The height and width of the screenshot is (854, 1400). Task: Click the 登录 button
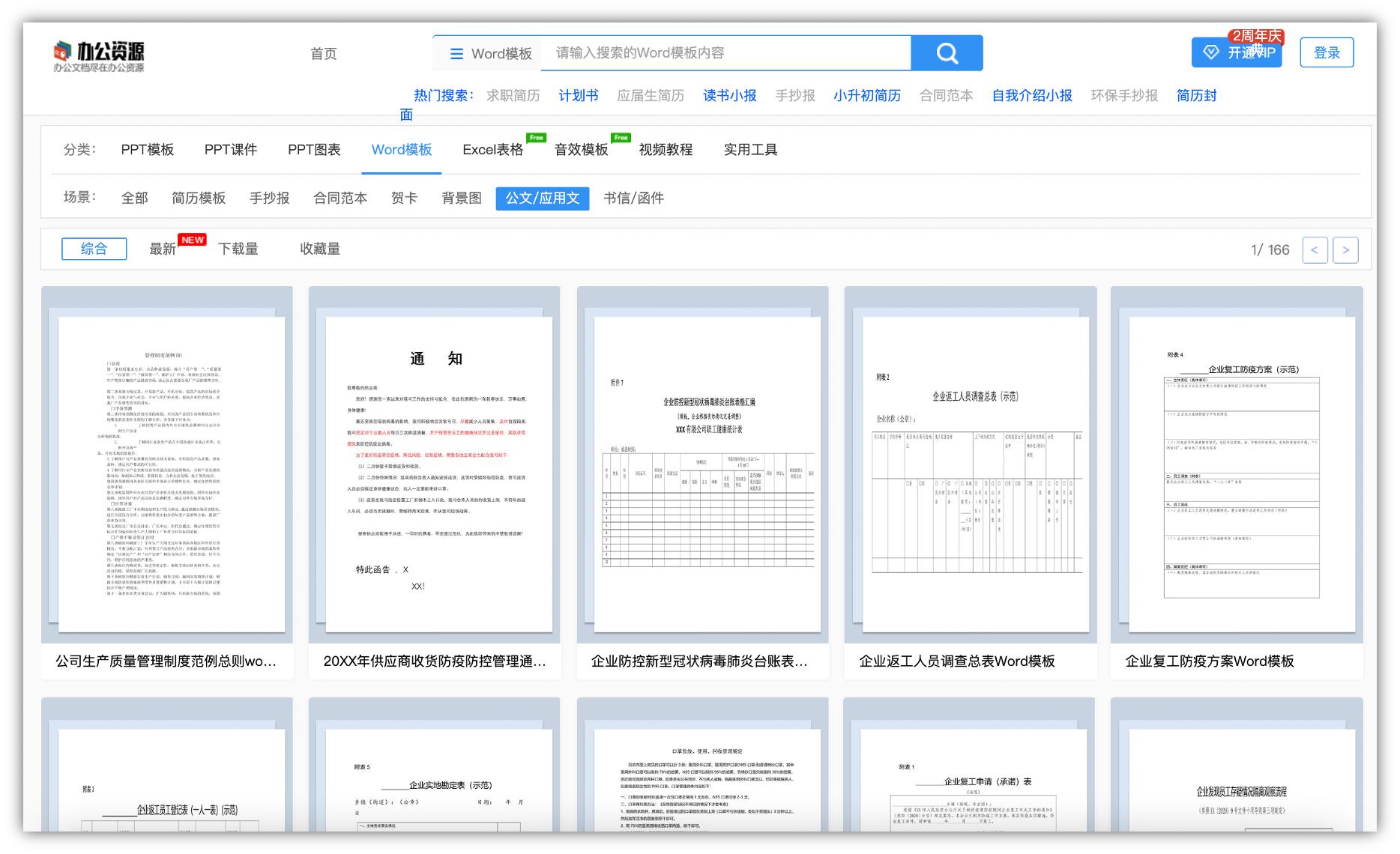(1327, 52)
